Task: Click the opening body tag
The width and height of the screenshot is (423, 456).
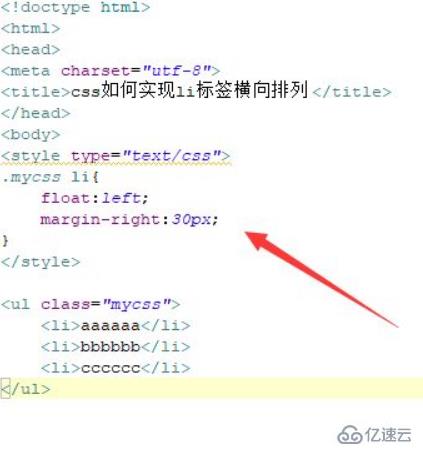Action: [x=30, y=135]
